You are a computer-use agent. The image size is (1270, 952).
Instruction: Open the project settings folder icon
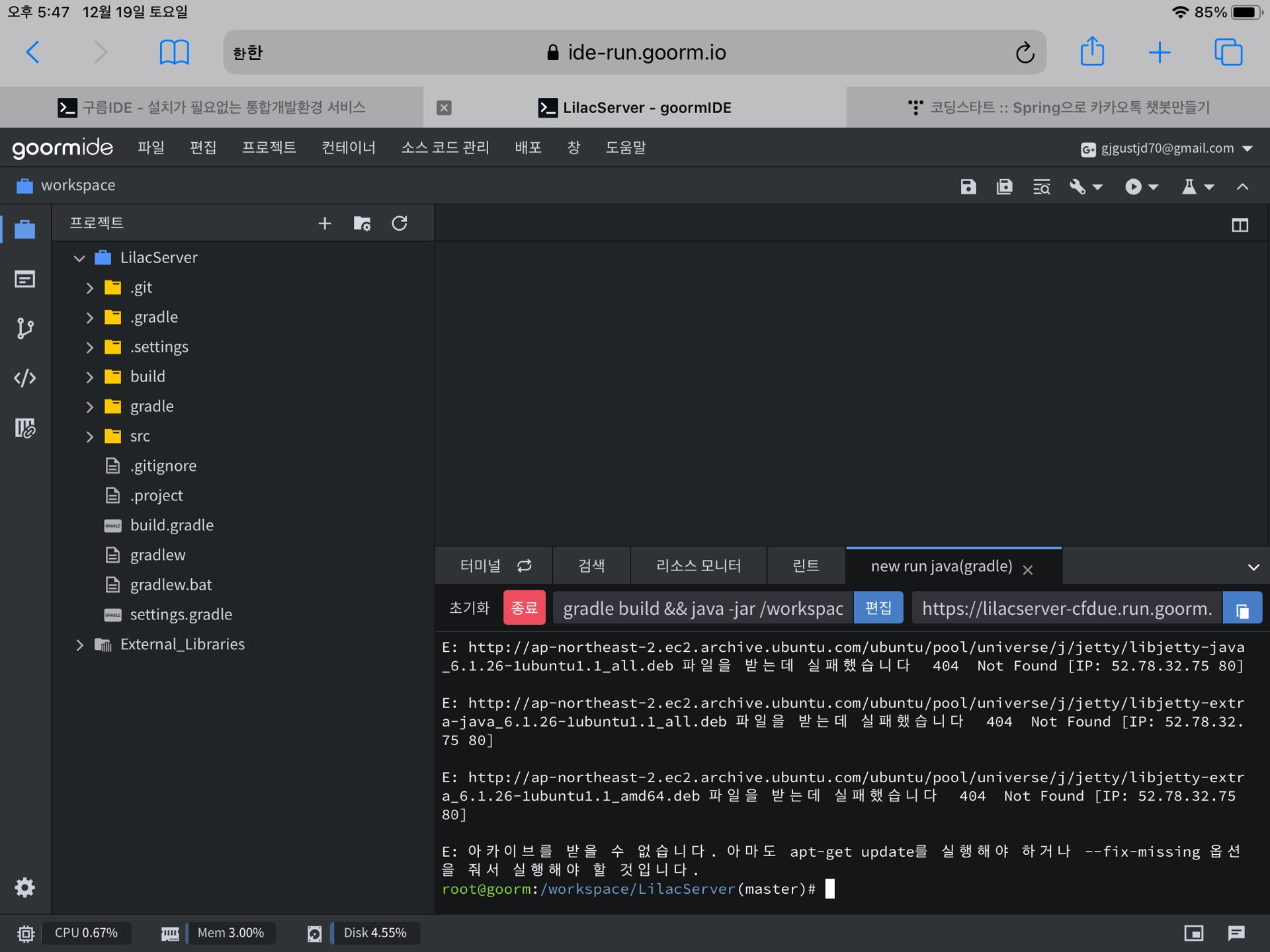coord(362,223)
